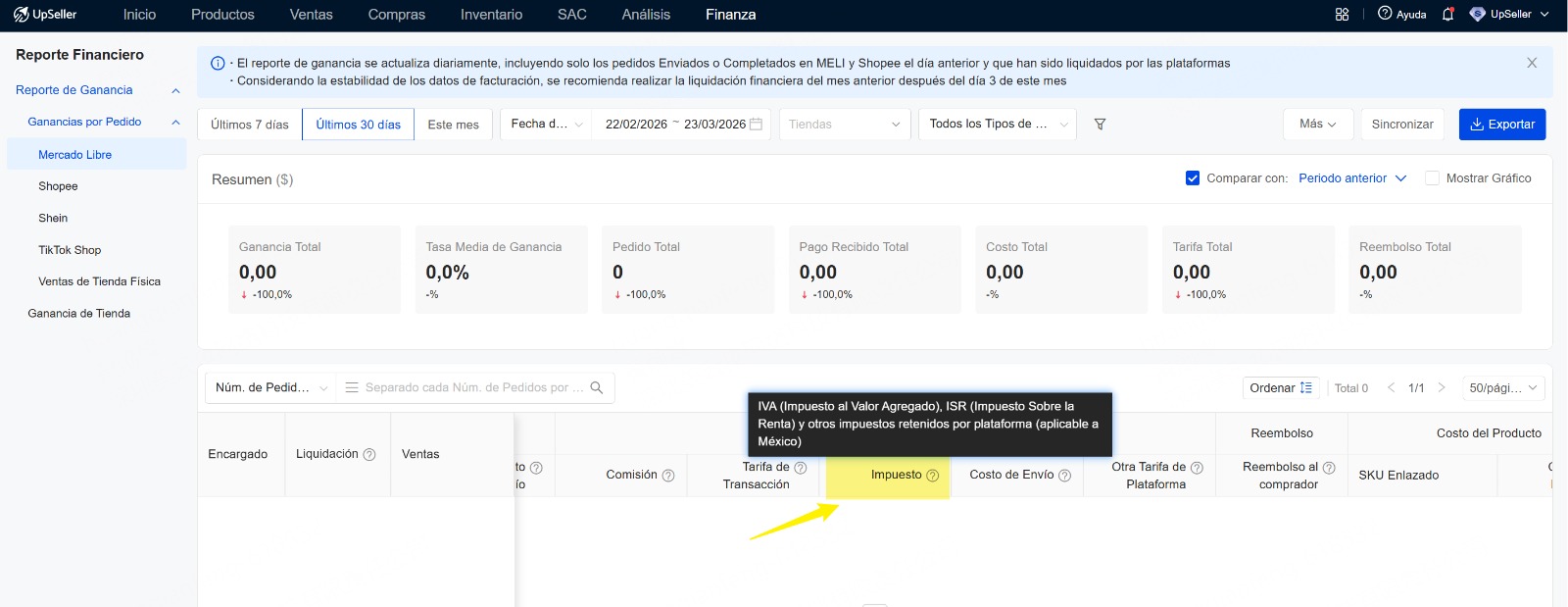Switch to the Últimos 7 días tab
The height and width of the screenshot is (607, 1568).
point(250,125)
